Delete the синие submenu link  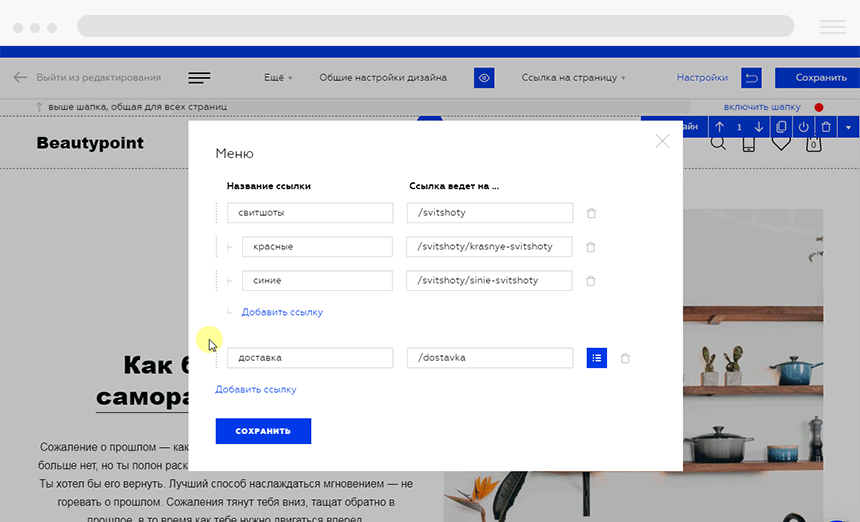pyautogui.click(x=591, y=281)
